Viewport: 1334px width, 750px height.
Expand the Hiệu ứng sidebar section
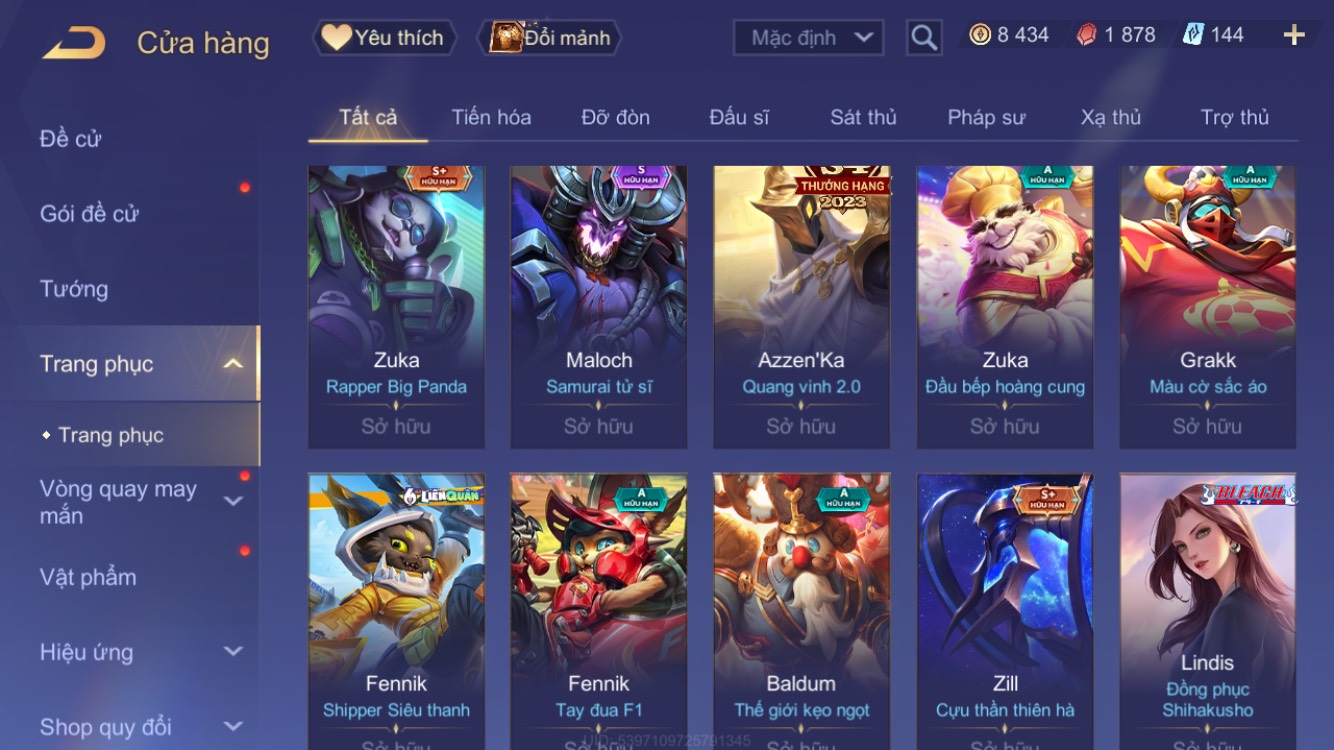coord(233,652)
